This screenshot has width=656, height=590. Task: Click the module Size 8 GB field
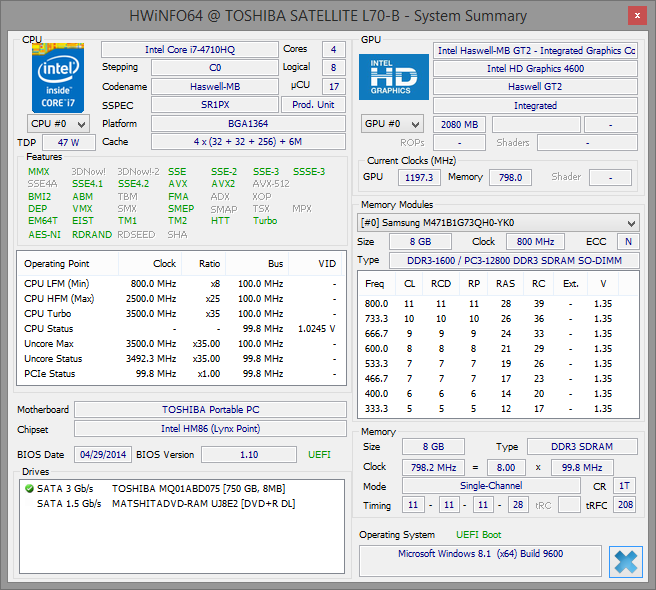[x=420, y=242]
